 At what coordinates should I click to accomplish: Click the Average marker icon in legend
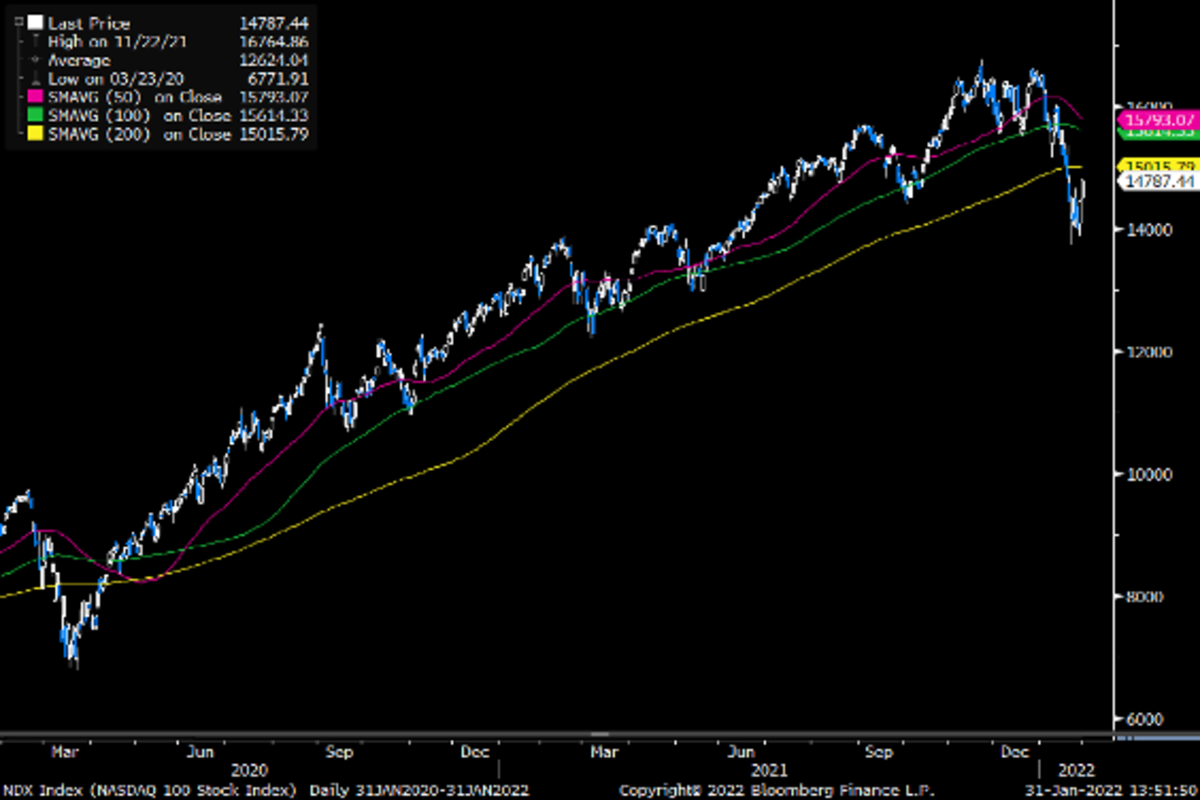coord(36,60)
